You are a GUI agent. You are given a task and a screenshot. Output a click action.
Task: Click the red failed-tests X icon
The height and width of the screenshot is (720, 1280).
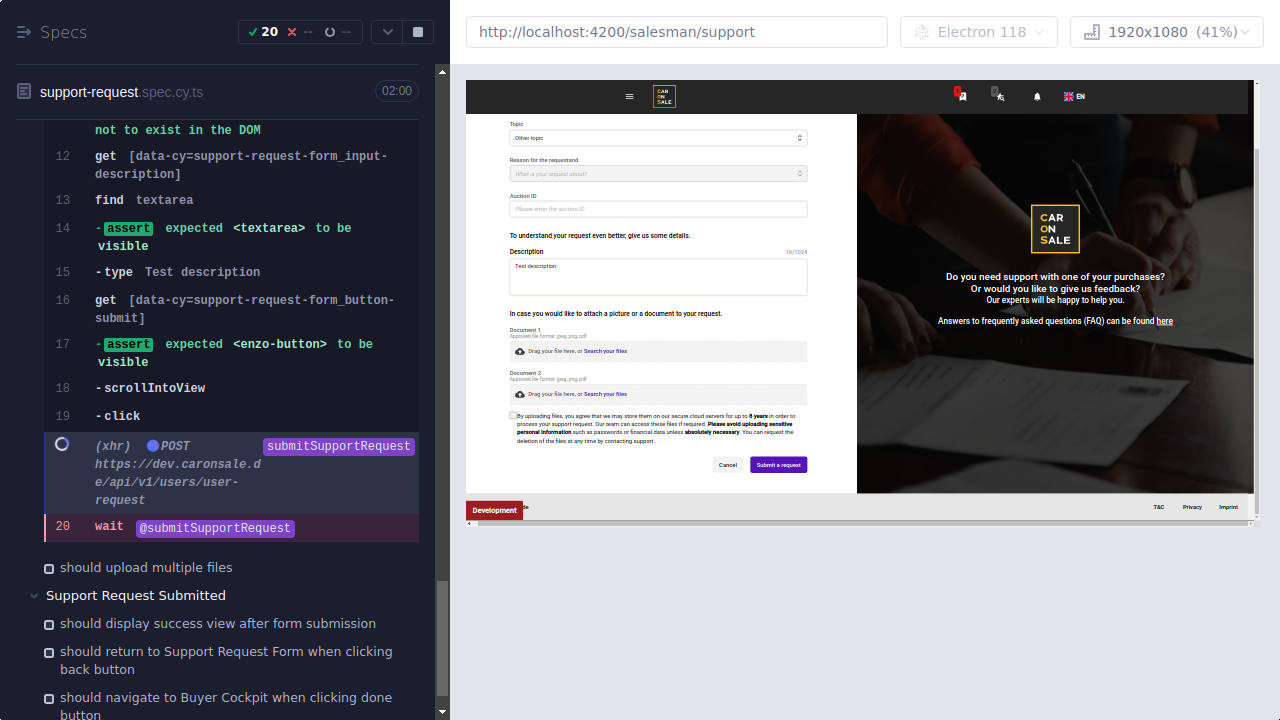292,31
